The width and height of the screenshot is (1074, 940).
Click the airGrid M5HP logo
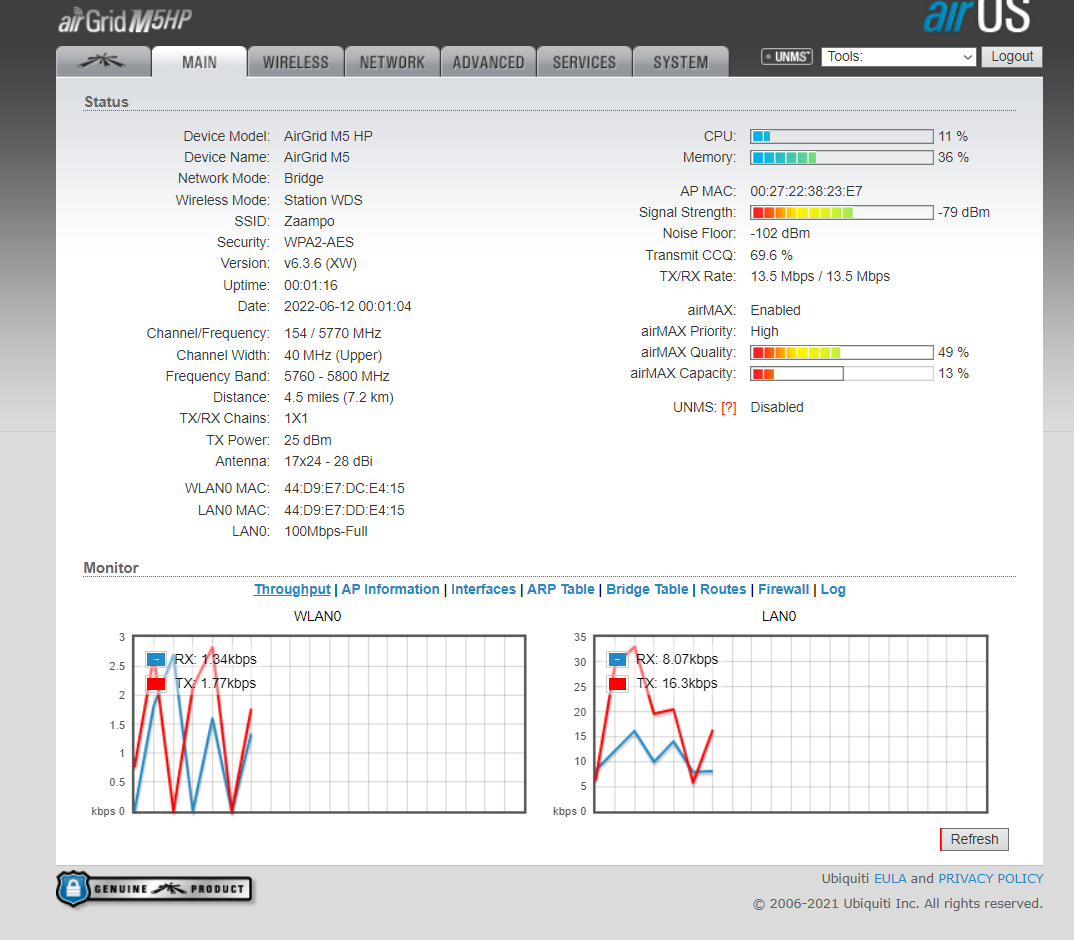click(125, 21)
